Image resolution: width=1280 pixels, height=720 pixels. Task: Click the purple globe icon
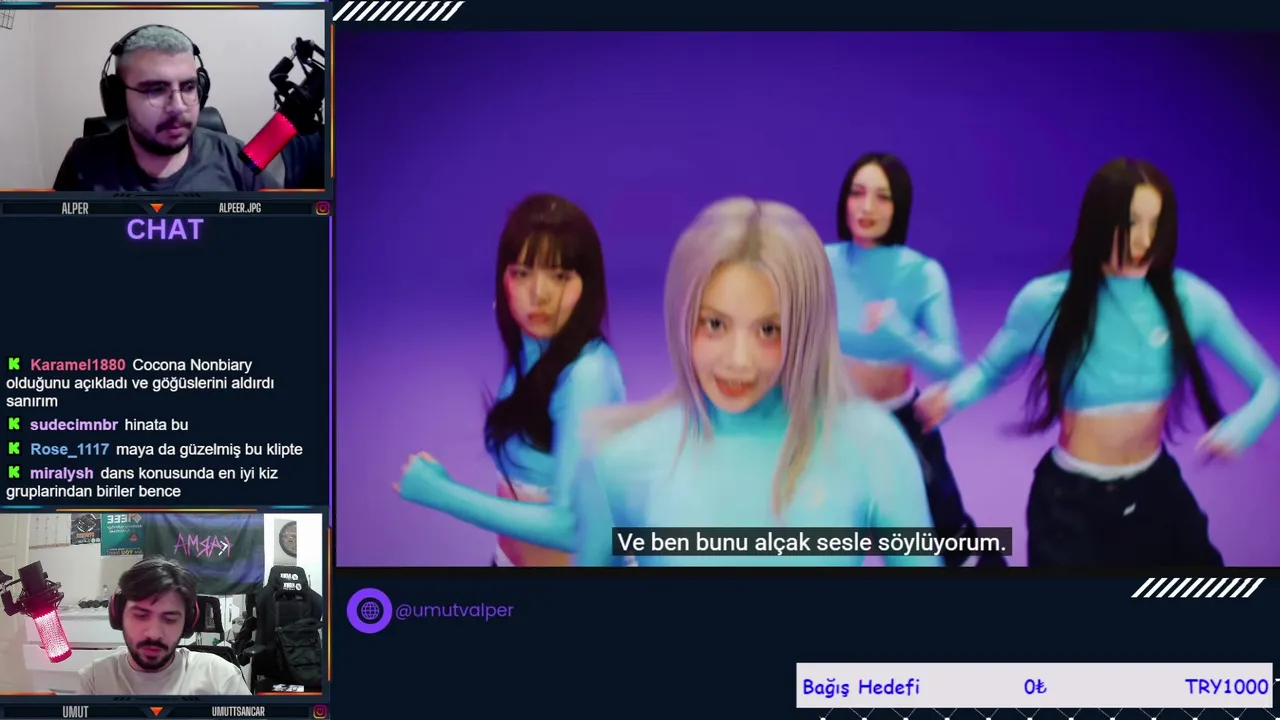coord(369,610)
